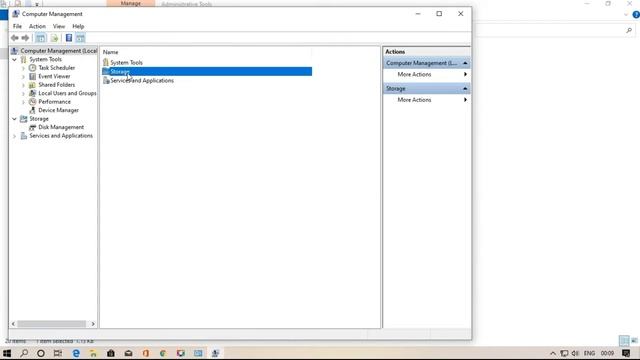
Task: Select Storage row in the Name list
Action: [x=207, y=71]
